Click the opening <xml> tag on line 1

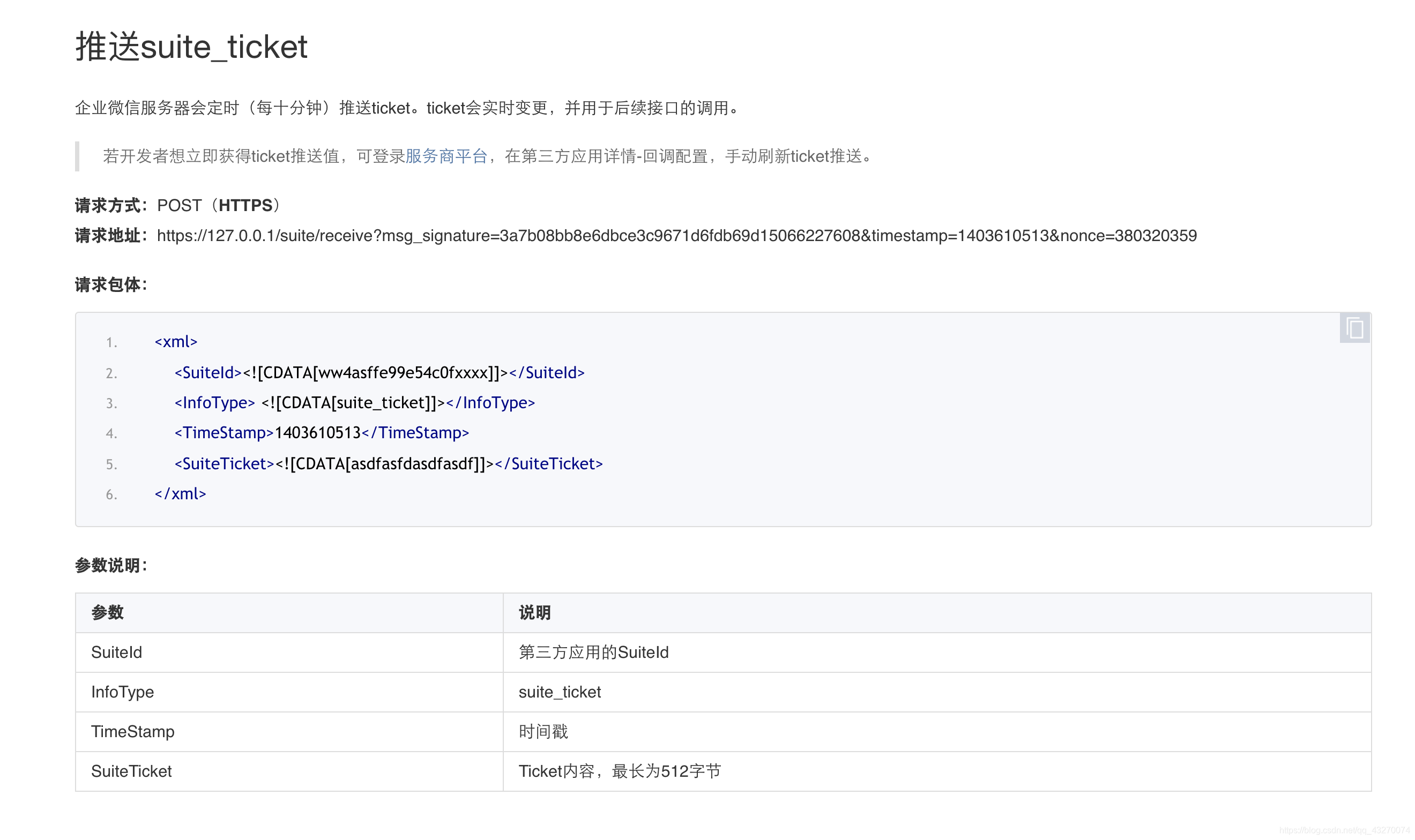click(x=176, y=342)
